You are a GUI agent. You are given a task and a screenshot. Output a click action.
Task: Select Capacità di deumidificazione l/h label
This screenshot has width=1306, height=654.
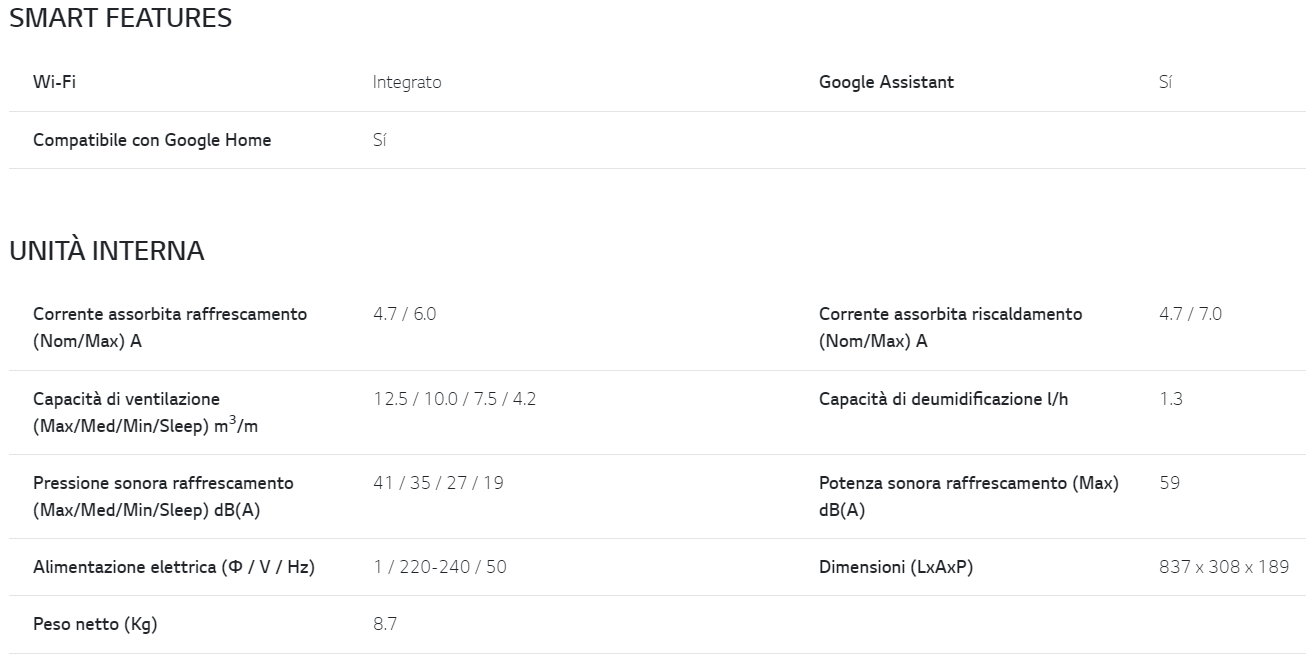point(943,399)
